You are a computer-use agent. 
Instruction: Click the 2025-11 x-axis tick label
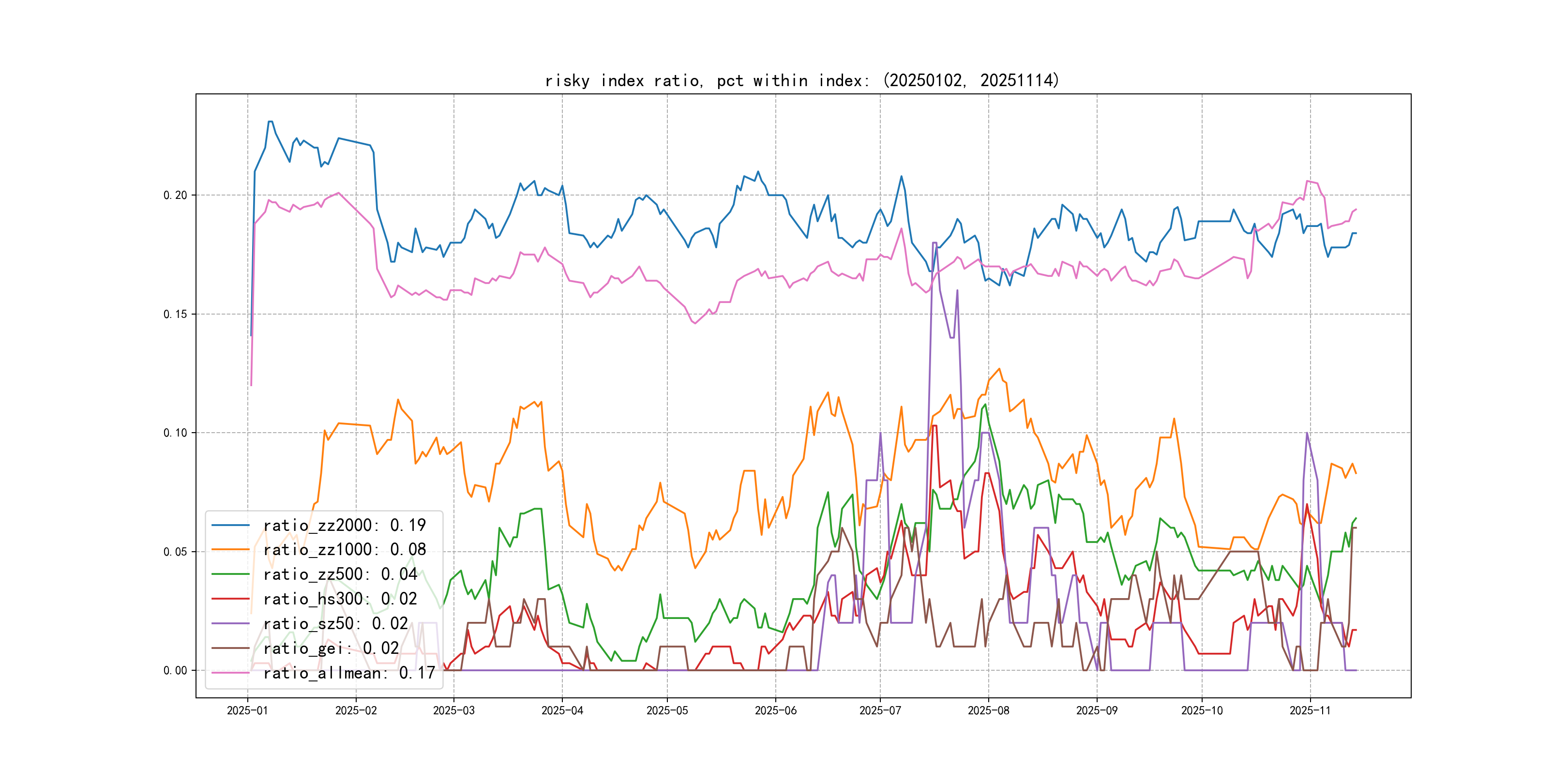(x=1310, y=711)
